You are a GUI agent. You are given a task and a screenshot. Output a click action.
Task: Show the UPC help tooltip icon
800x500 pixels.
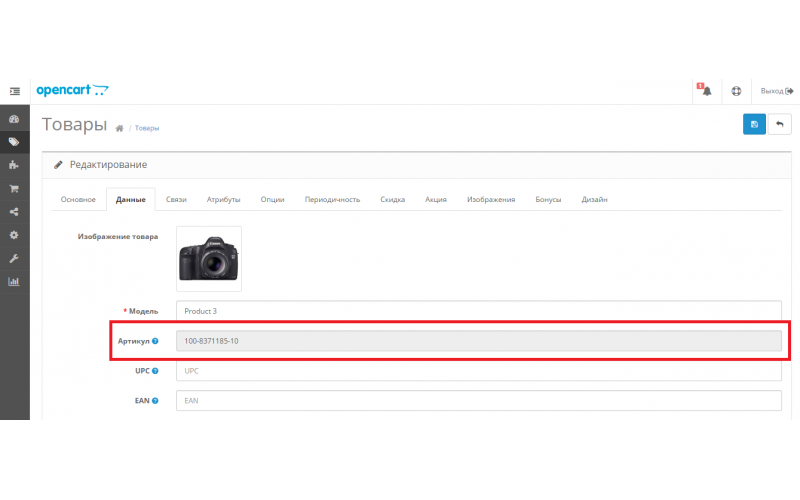tap(155, 371)
